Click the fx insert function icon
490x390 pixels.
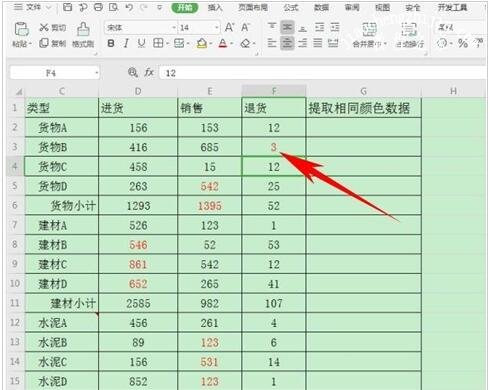(x=149, y=72)
